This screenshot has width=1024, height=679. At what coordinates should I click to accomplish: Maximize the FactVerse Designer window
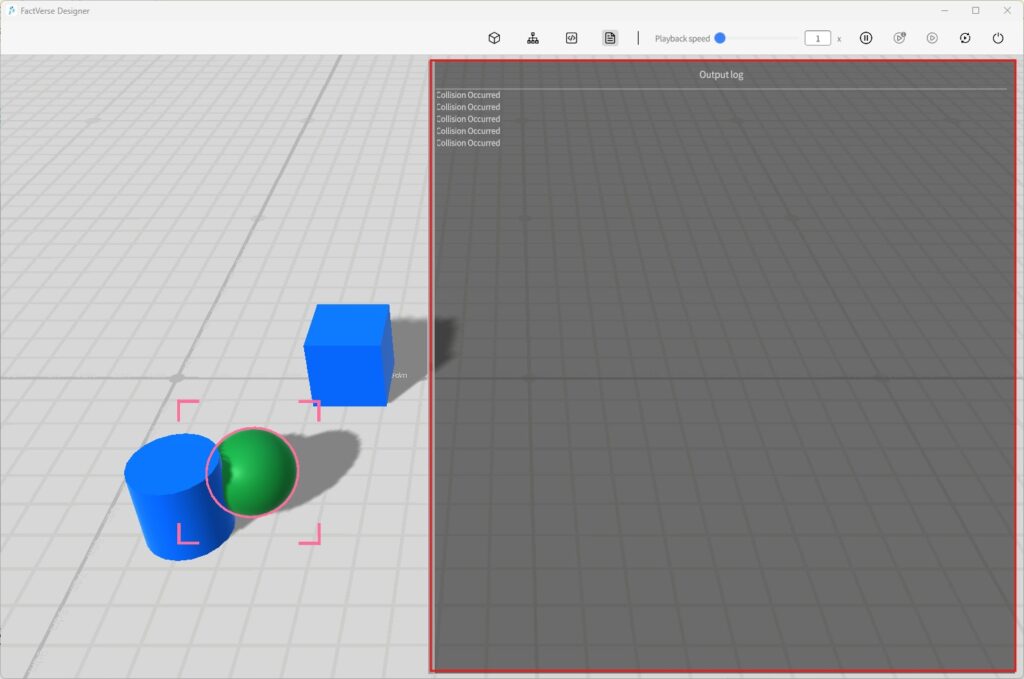coord(975,10)
